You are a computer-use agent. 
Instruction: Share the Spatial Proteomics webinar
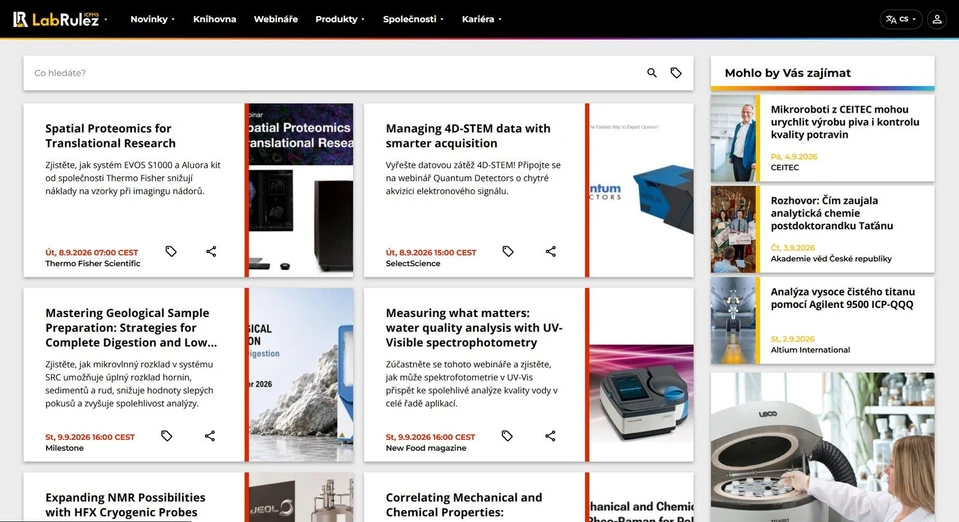[x=211, y=252]
